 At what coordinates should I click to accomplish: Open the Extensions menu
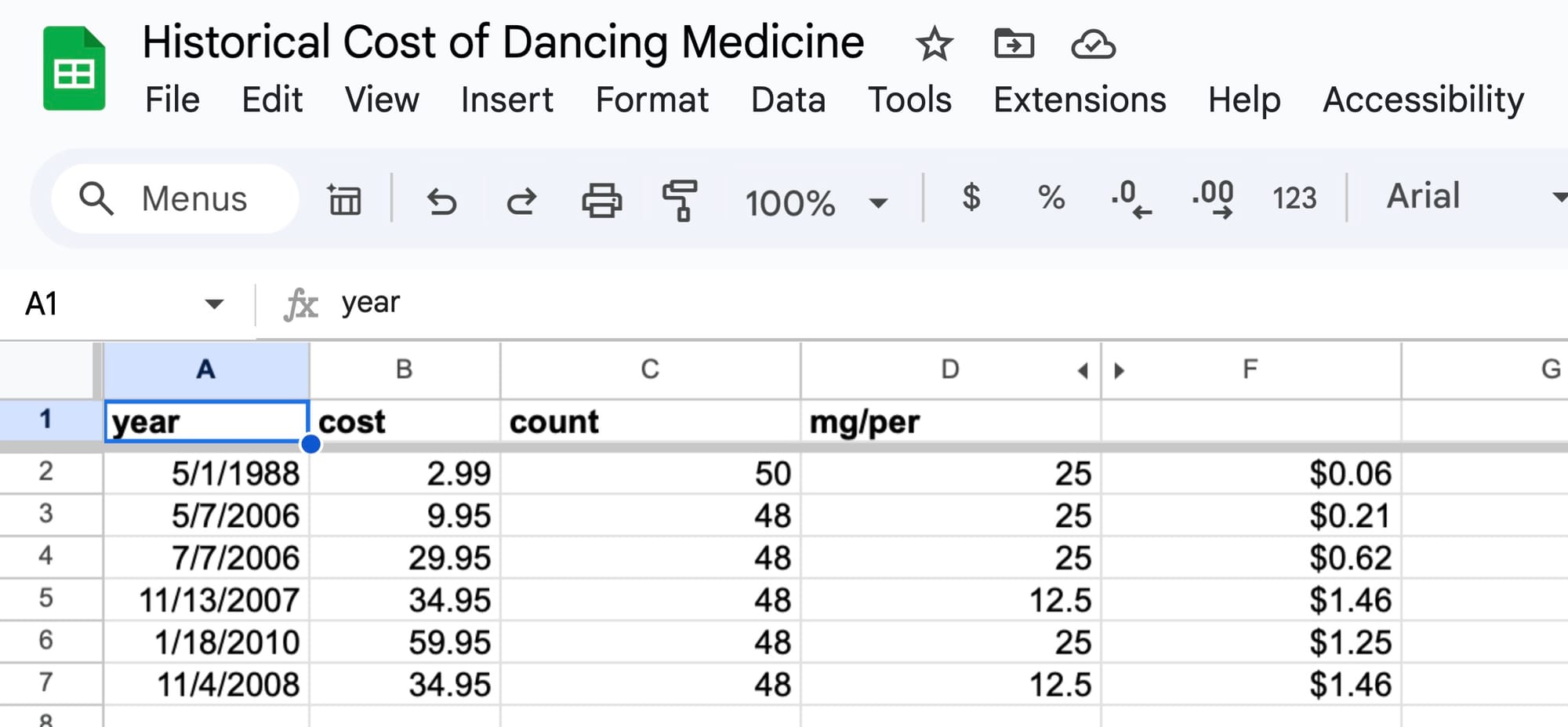(x=1080, y=100)
